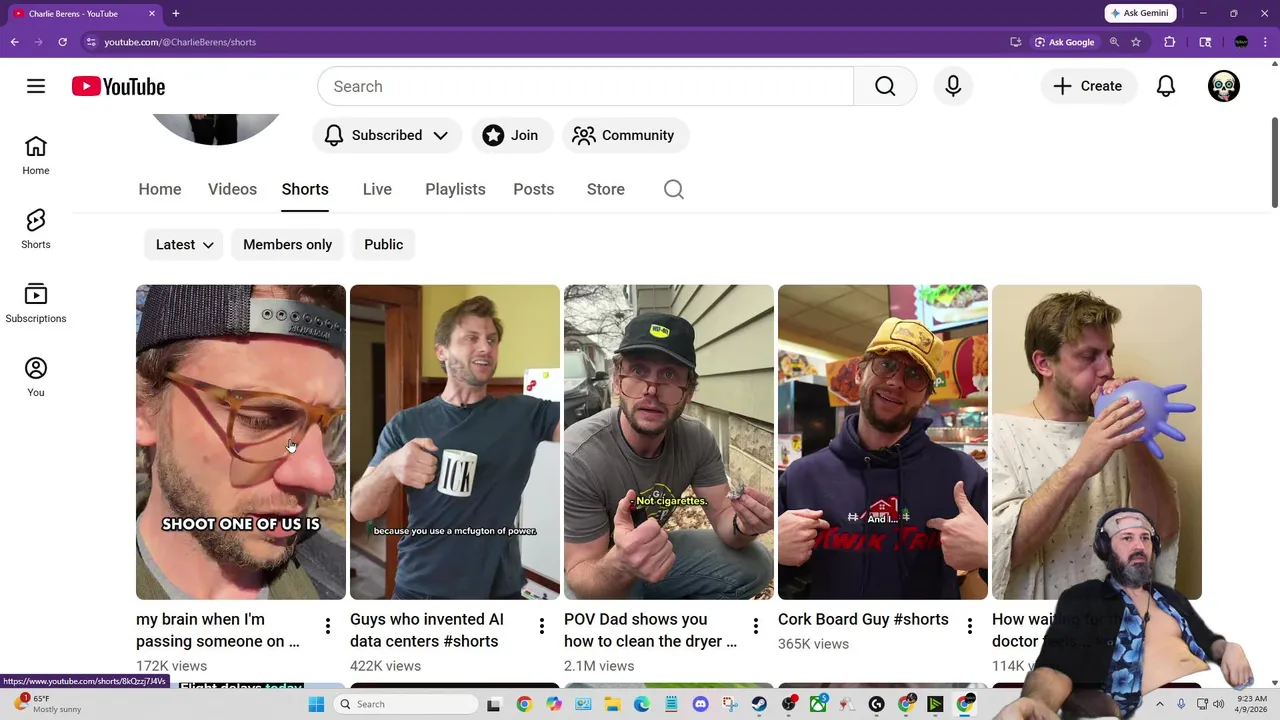Open options for AI data centers short
This screenshot has width=1280, height=720.
(x=542, y=626)
